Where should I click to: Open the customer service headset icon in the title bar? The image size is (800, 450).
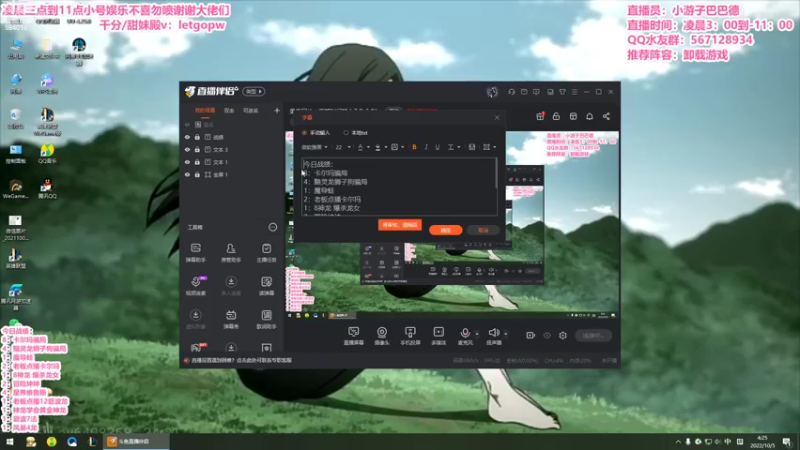point(511,92)
